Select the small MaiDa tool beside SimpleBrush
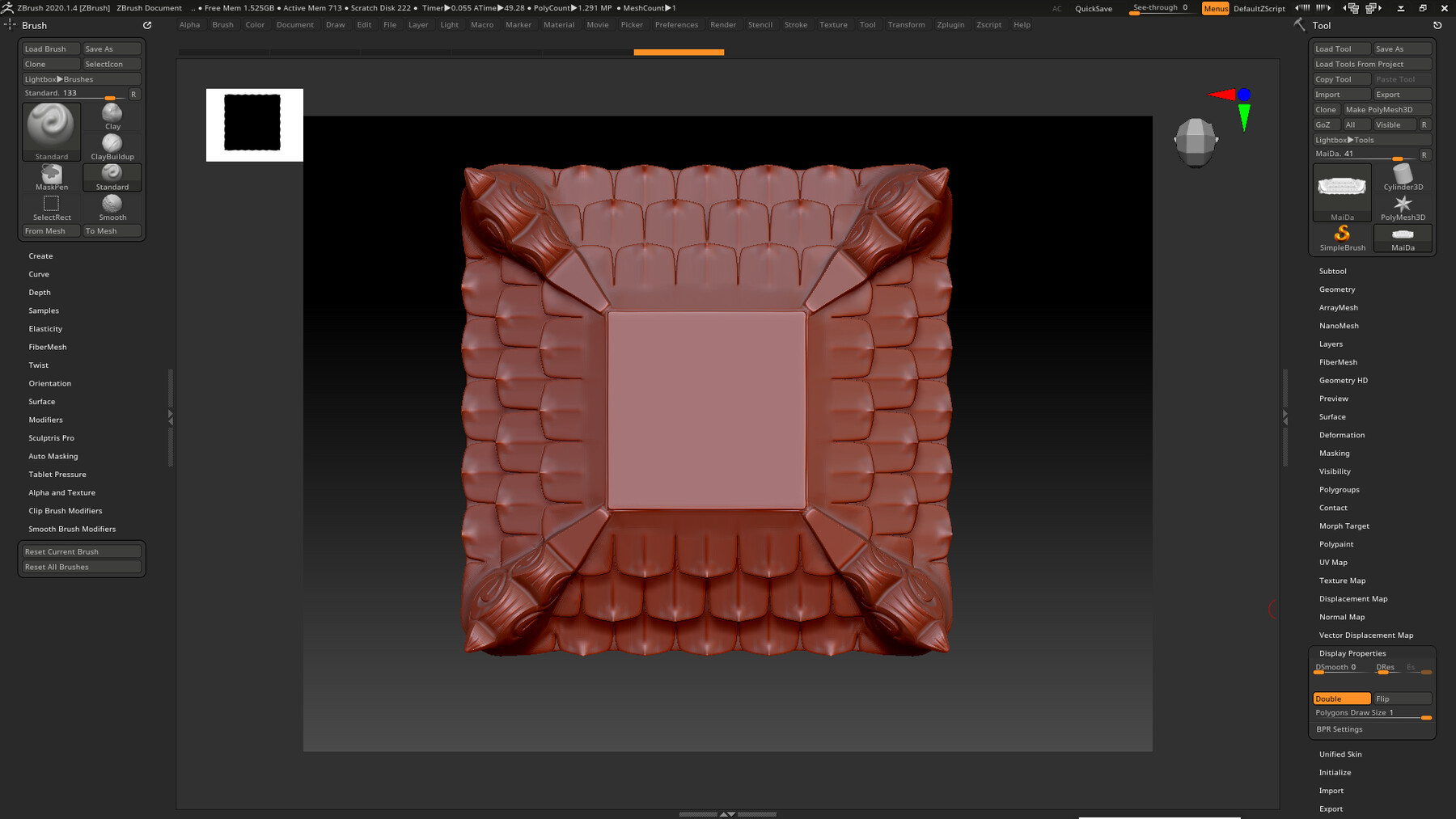Viewport: 1456px width, 819px height. pos(1403,238)
